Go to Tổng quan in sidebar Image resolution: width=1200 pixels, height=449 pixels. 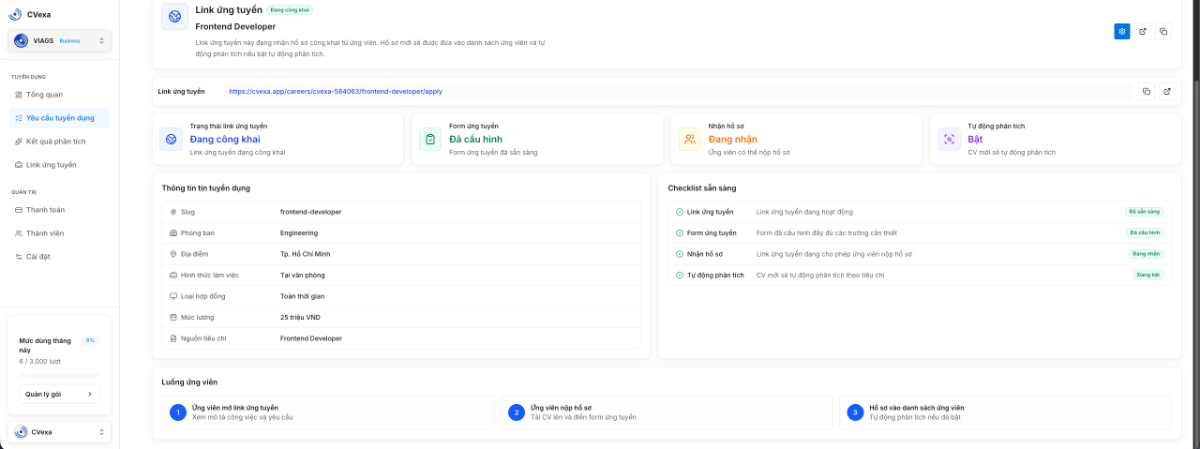click(x=59, y=94)
